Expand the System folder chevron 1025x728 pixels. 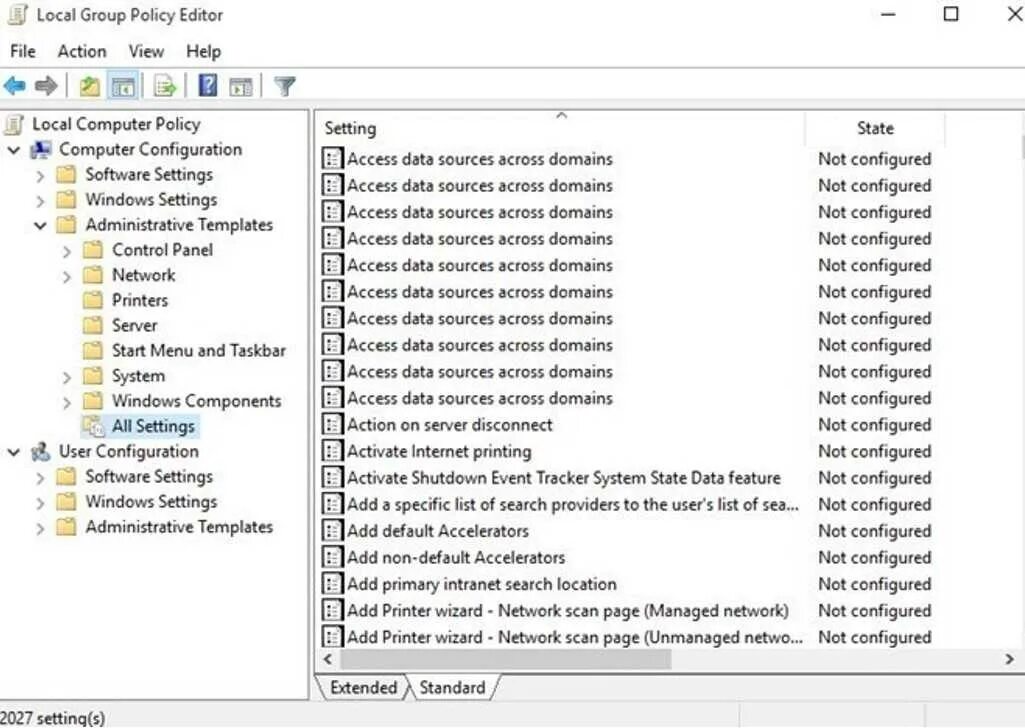pos(66,377)
